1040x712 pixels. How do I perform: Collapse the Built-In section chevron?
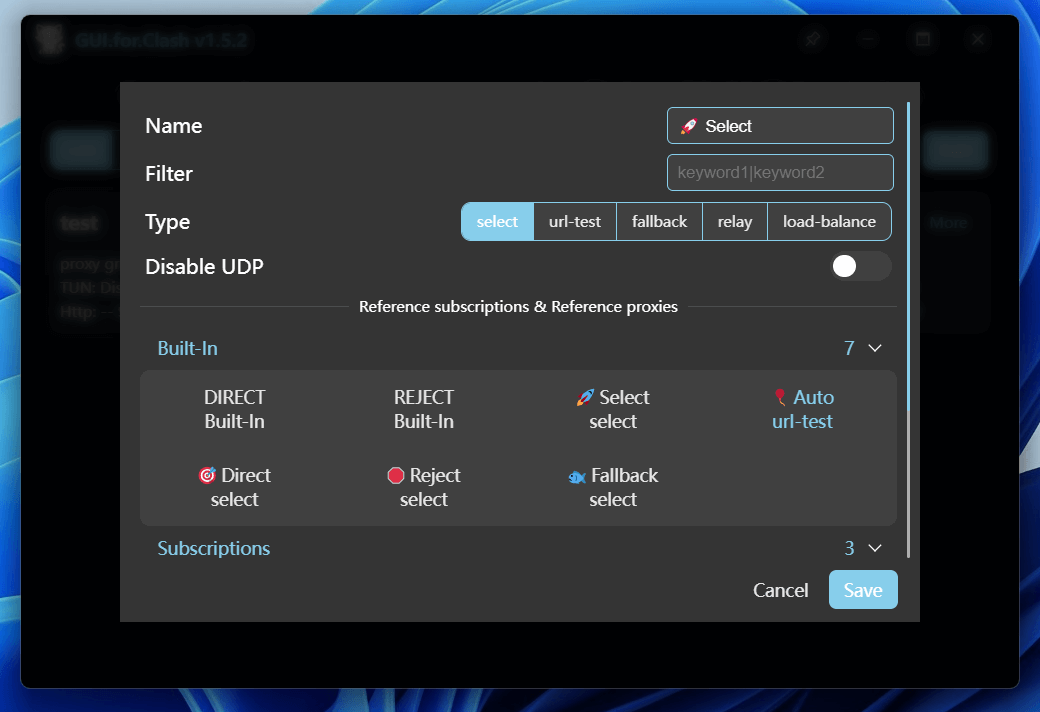875,348
